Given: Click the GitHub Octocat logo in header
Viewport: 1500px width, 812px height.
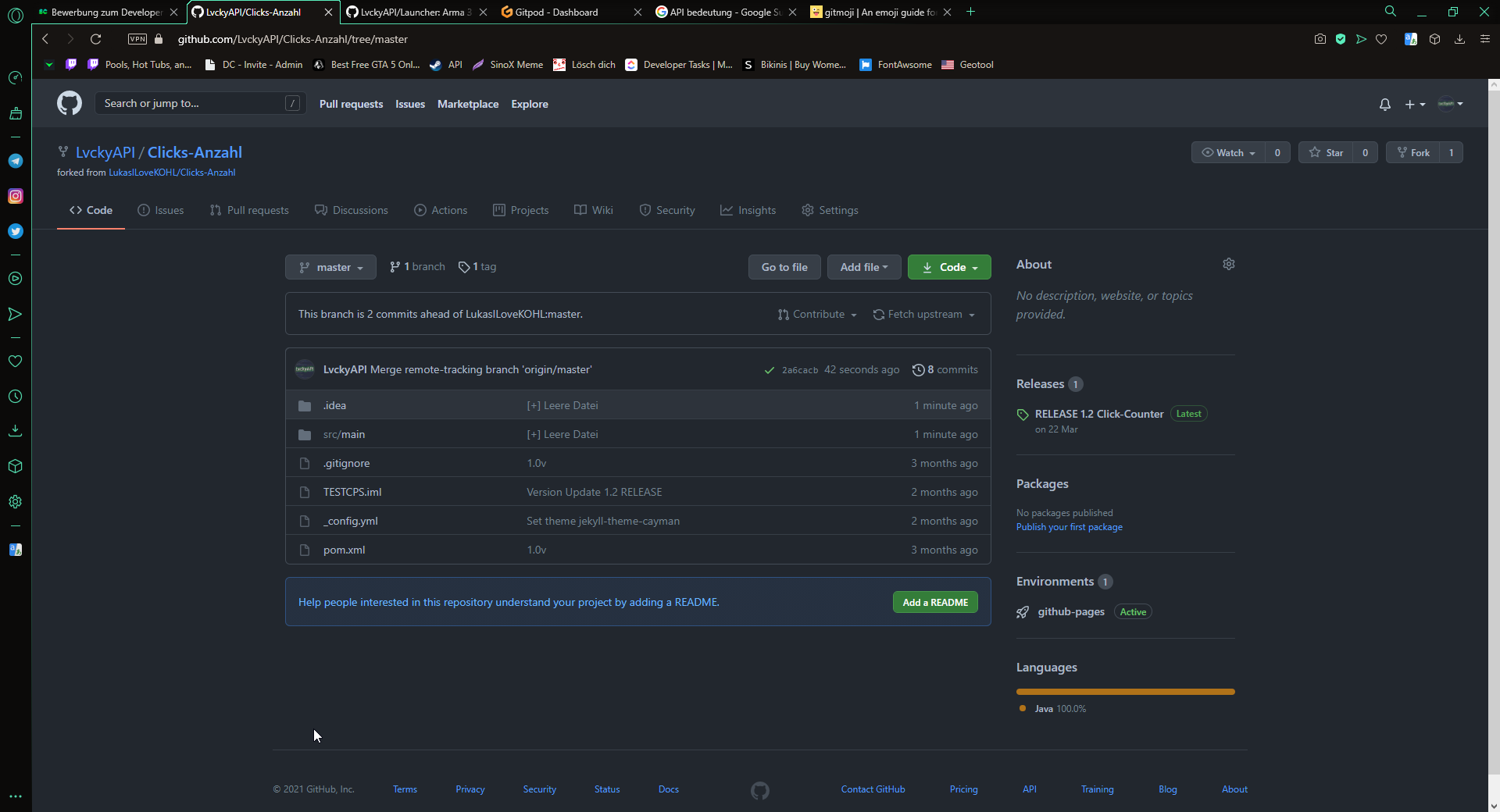Looking at the screenshot, I should 70,103.
